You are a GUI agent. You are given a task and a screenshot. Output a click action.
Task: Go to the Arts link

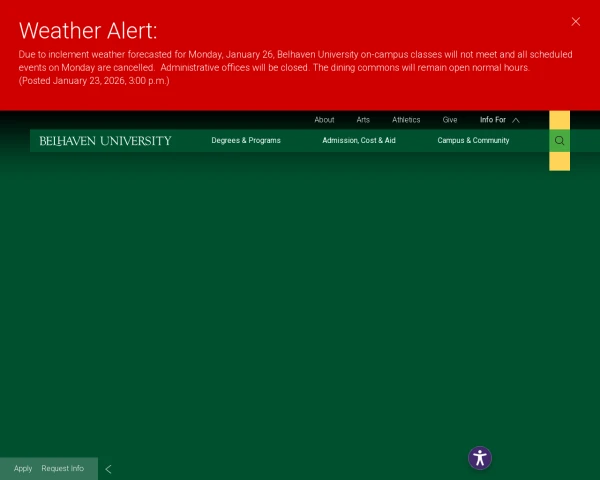click(x=363, y=120)
